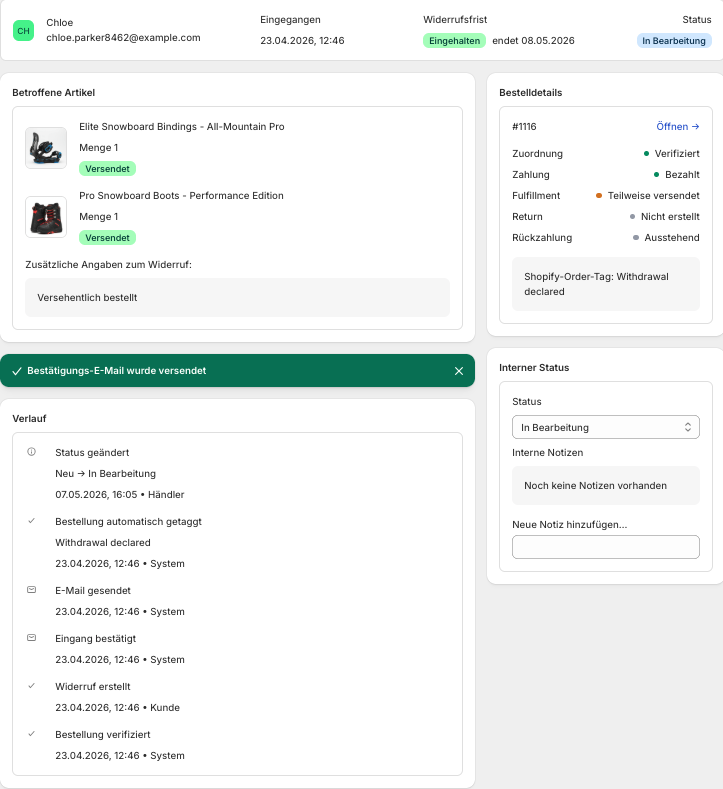Click the checkmark in the green banner
723x789 pixels.
17,371
